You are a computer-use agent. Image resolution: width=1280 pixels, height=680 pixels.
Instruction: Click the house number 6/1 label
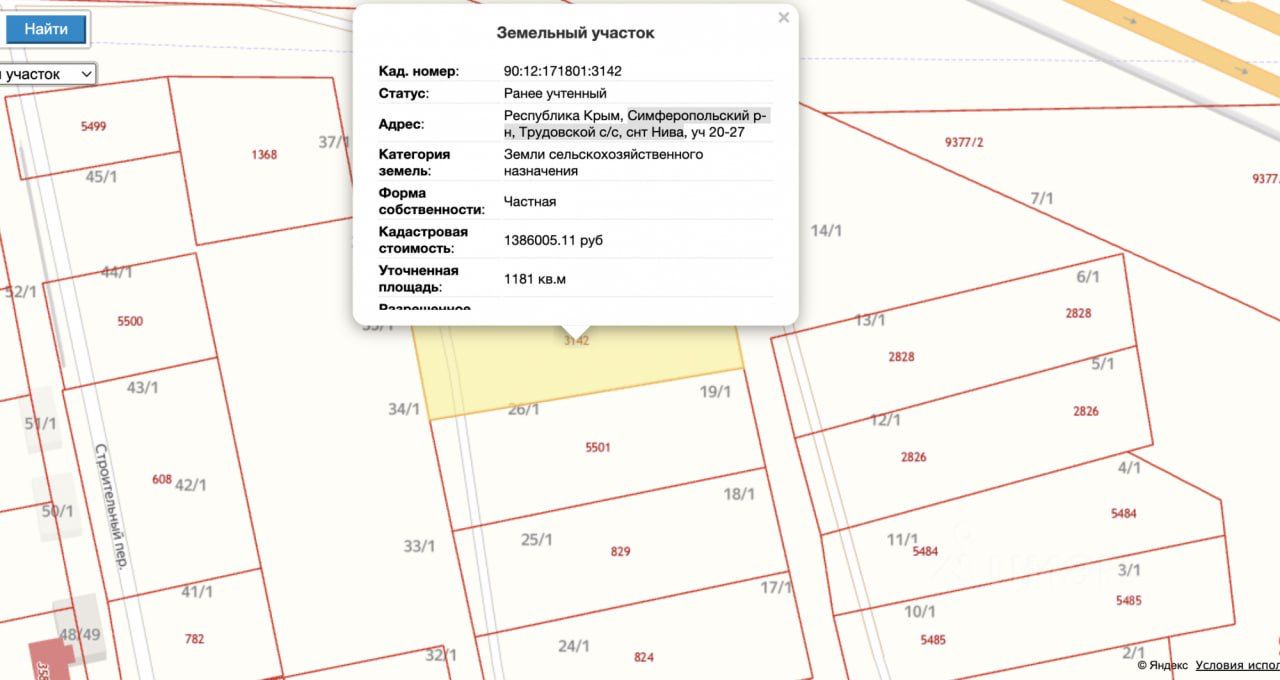(1088, 277)
